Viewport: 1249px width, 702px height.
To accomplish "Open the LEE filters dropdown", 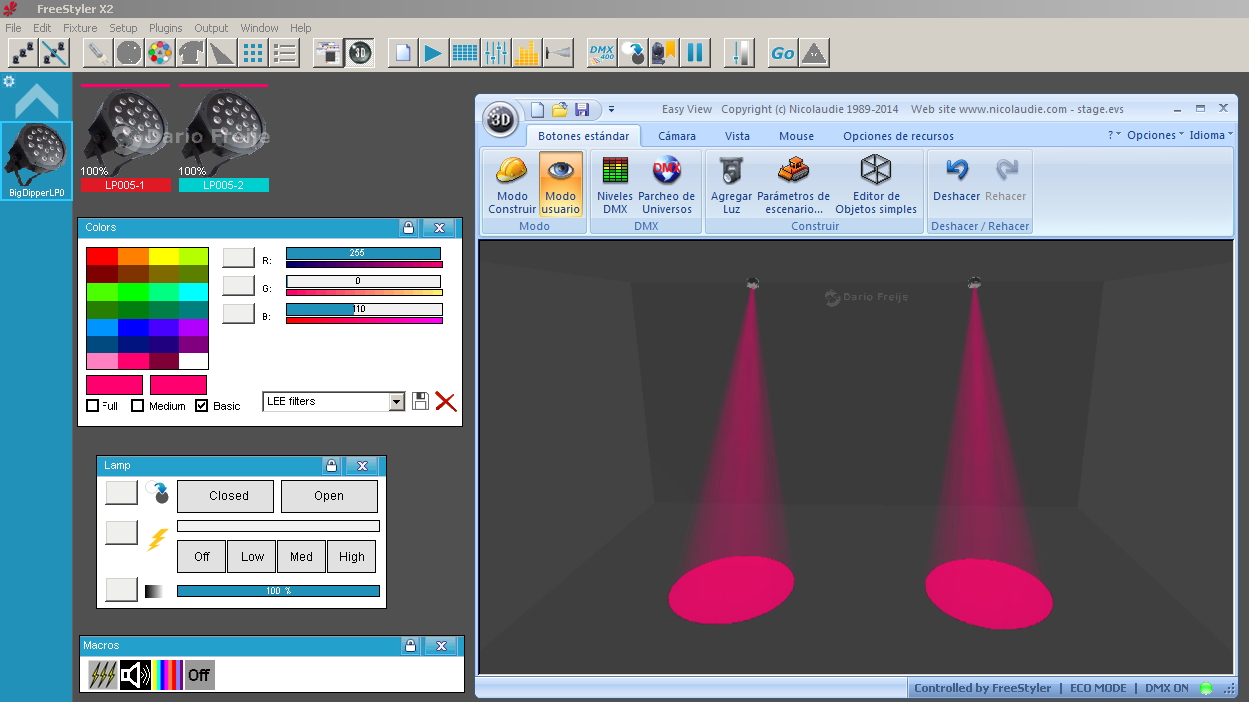I will tap(397, 402).
